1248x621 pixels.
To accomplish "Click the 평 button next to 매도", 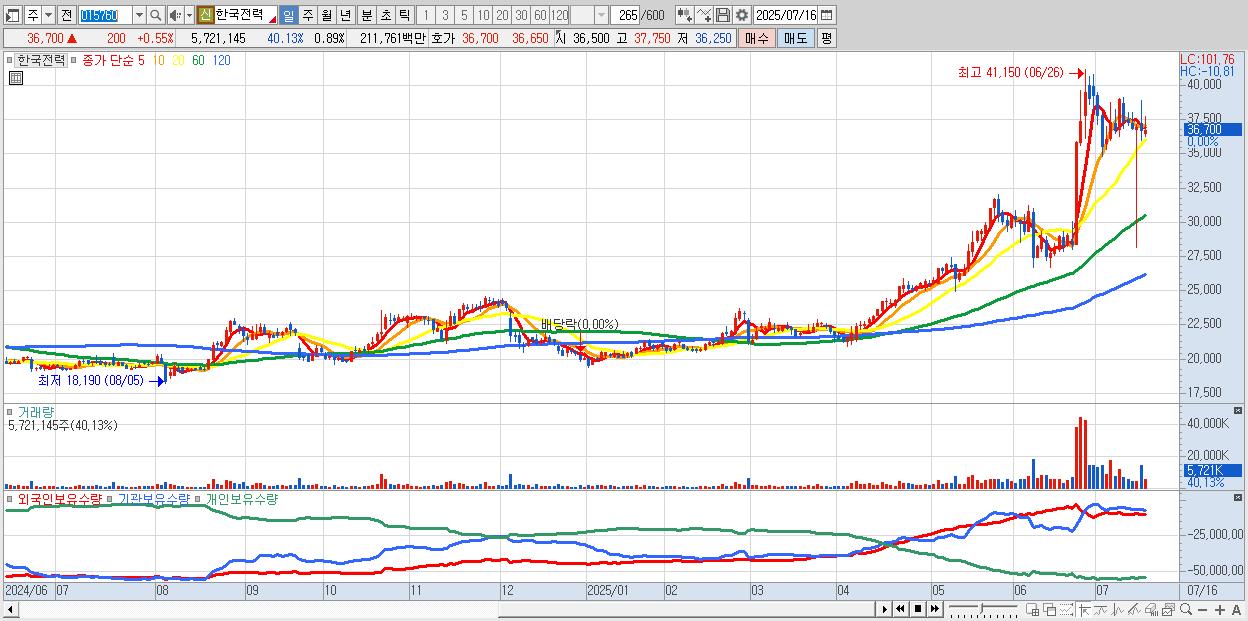I will [x=826, y=38].
